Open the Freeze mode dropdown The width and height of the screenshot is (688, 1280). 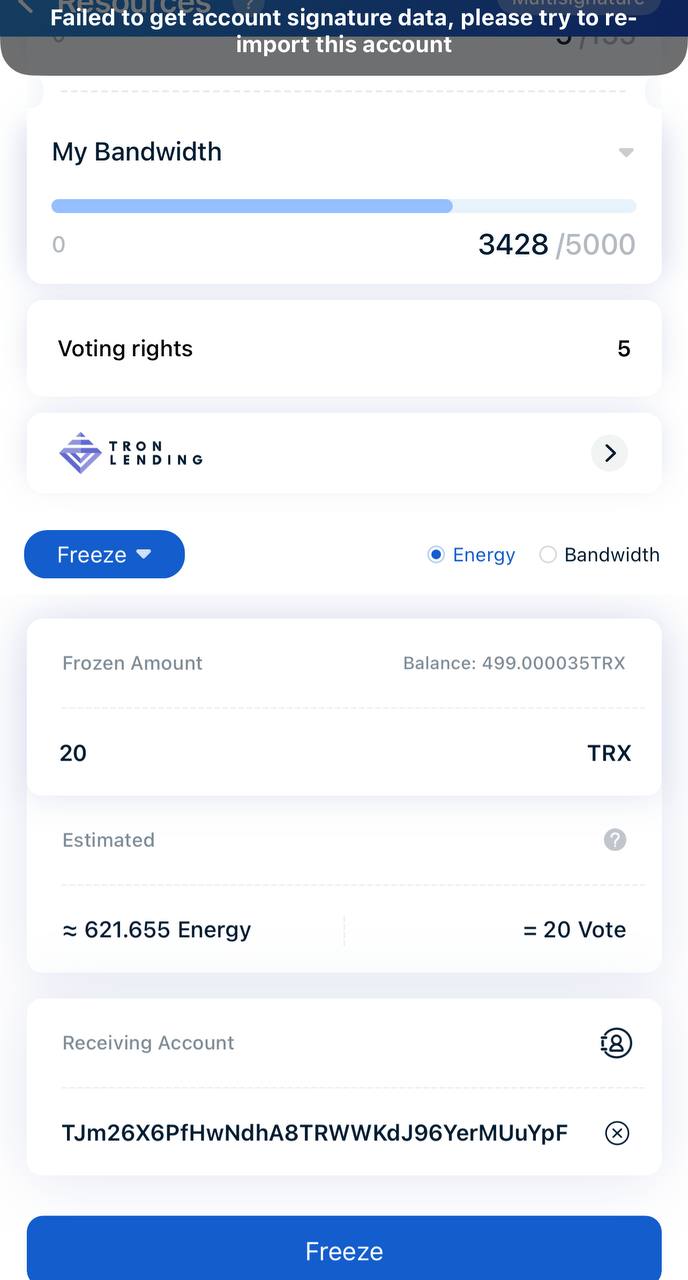tap(104, 554)
